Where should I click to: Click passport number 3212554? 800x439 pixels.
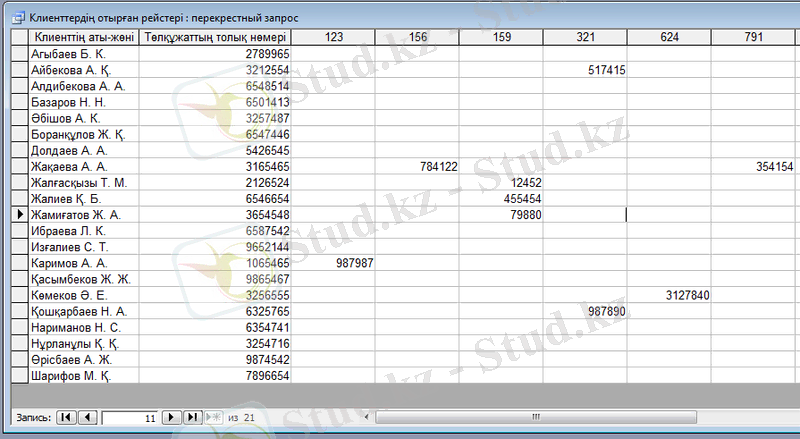(x=215, y=70)
